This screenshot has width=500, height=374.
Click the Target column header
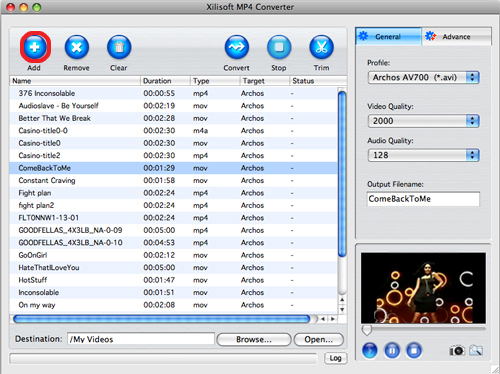(265, 81)
